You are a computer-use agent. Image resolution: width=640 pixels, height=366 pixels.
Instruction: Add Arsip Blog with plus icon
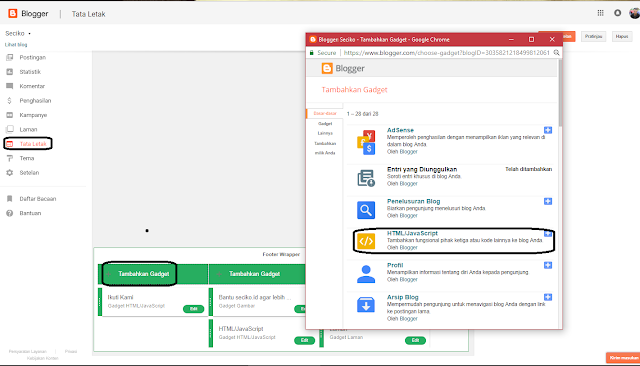[x=548, y=297]
